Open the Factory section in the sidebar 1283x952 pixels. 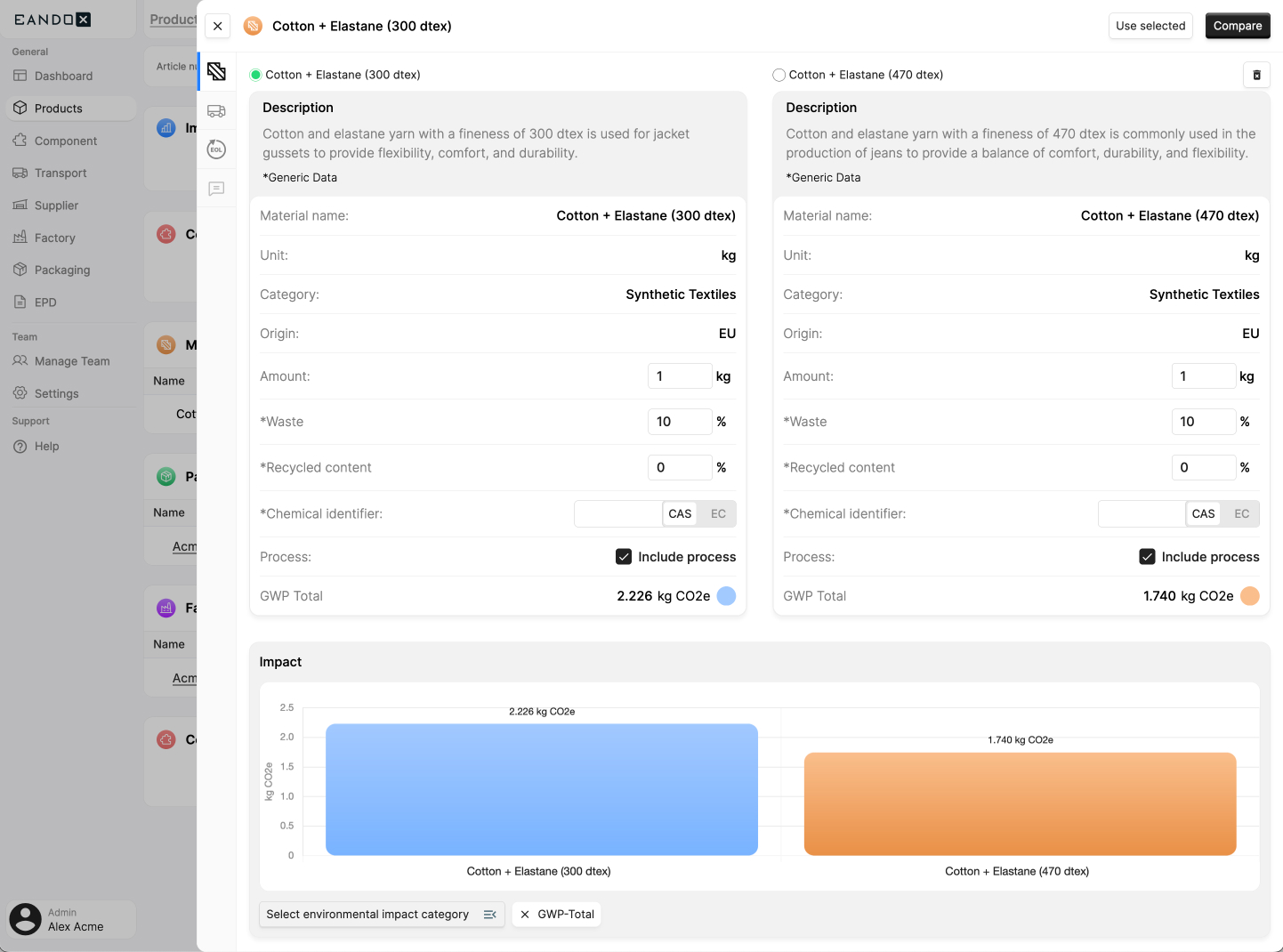pyautogui.click(x=55, y=238)
